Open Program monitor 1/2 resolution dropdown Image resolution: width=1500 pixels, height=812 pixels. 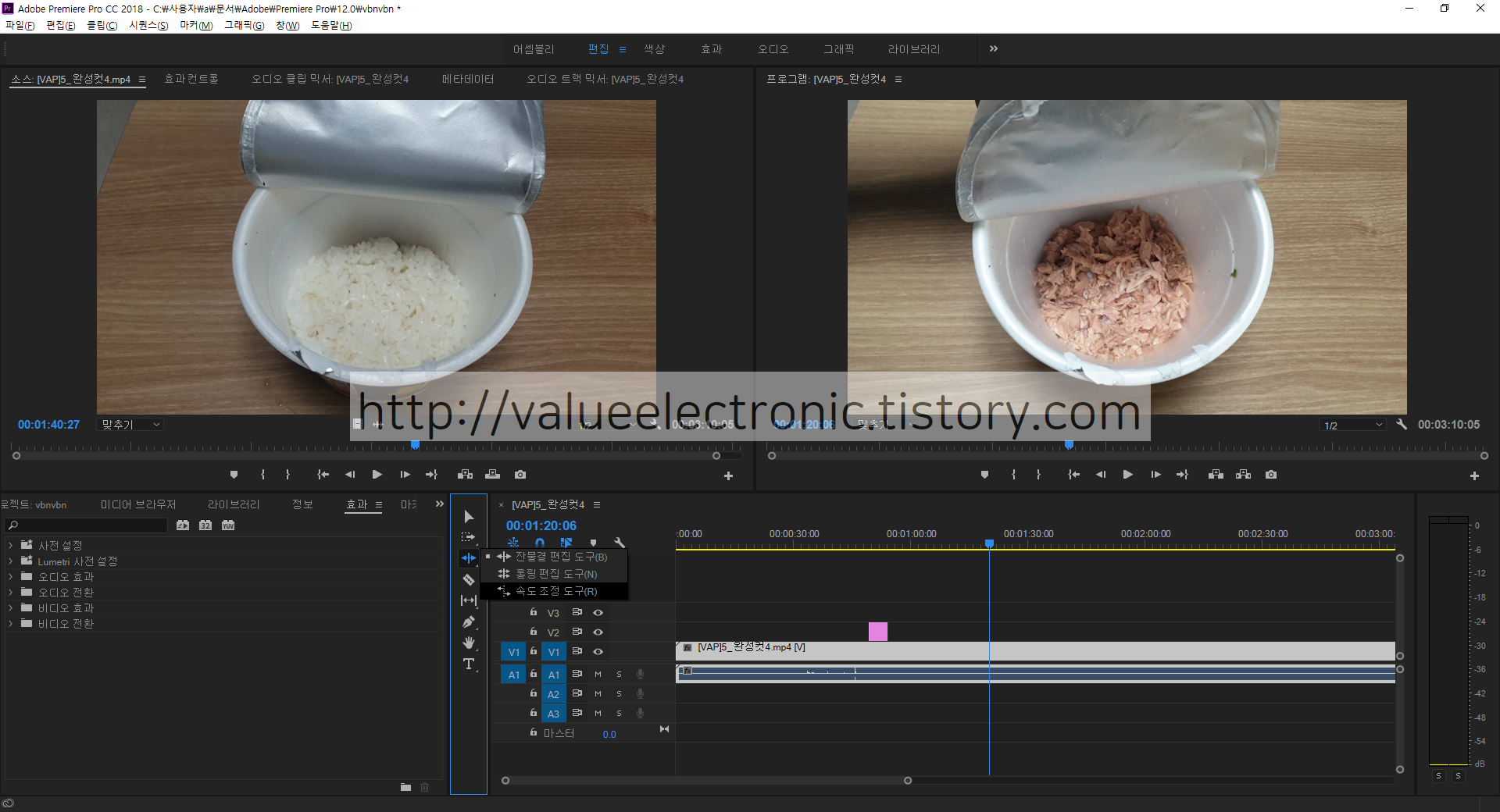pyautogui.click(x=1352, y=426)
